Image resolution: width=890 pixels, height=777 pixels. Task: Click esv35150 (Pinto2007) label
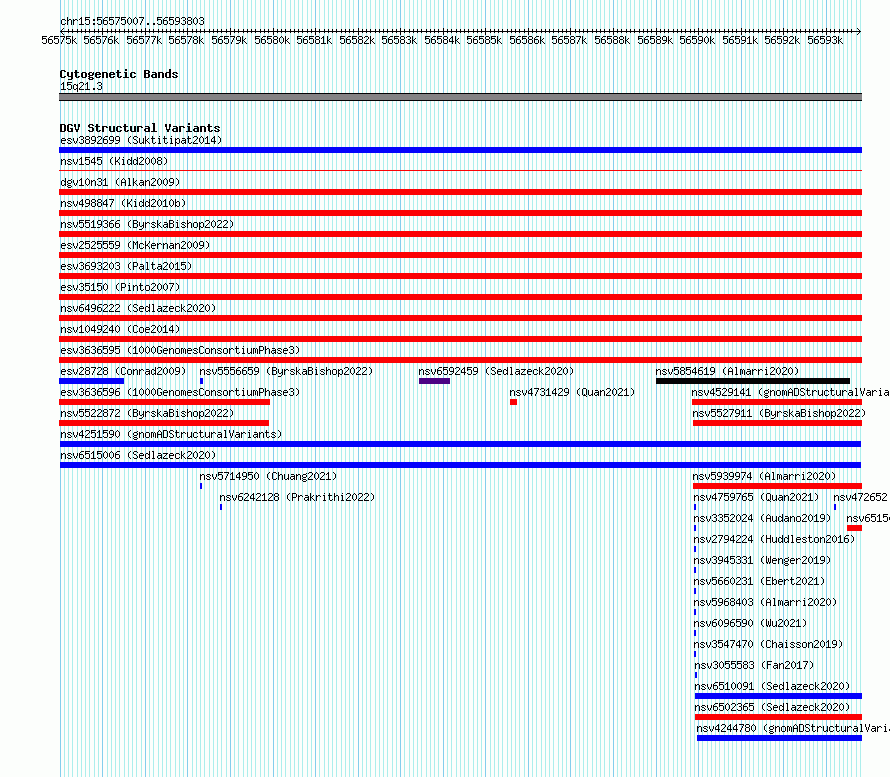tap(120, 287)
